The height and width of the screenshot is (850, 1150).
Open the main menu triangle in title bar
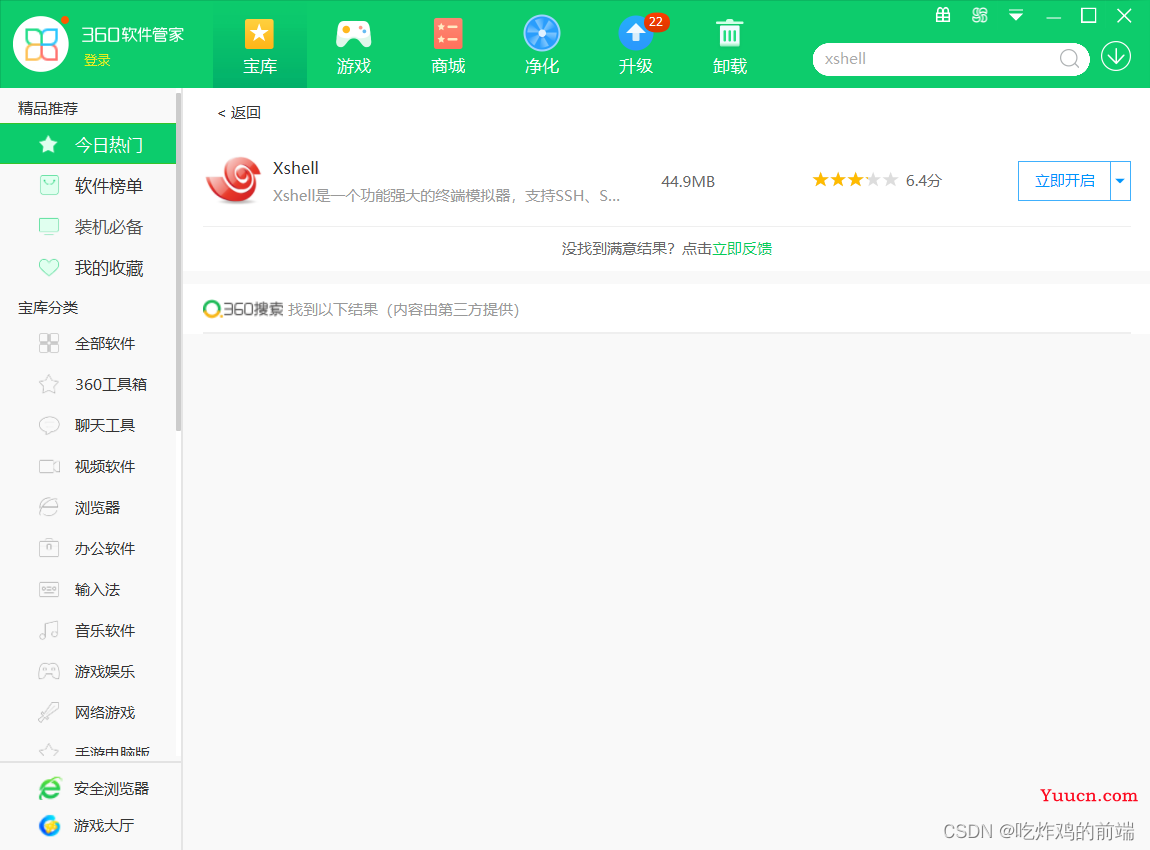(x=1016, y=15)
